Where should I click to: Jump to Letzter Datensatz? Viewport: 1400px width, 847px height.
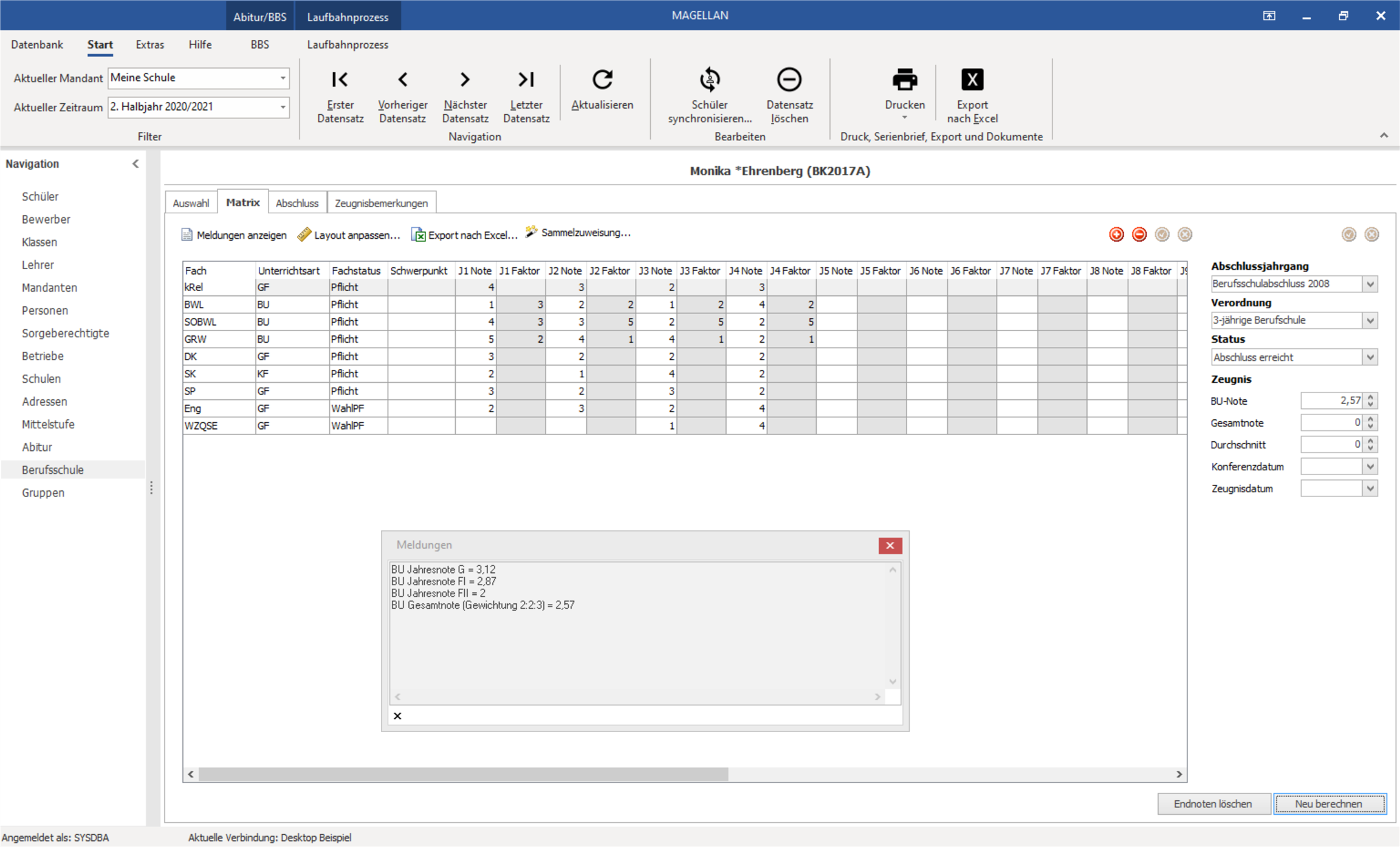pos(526,95)
